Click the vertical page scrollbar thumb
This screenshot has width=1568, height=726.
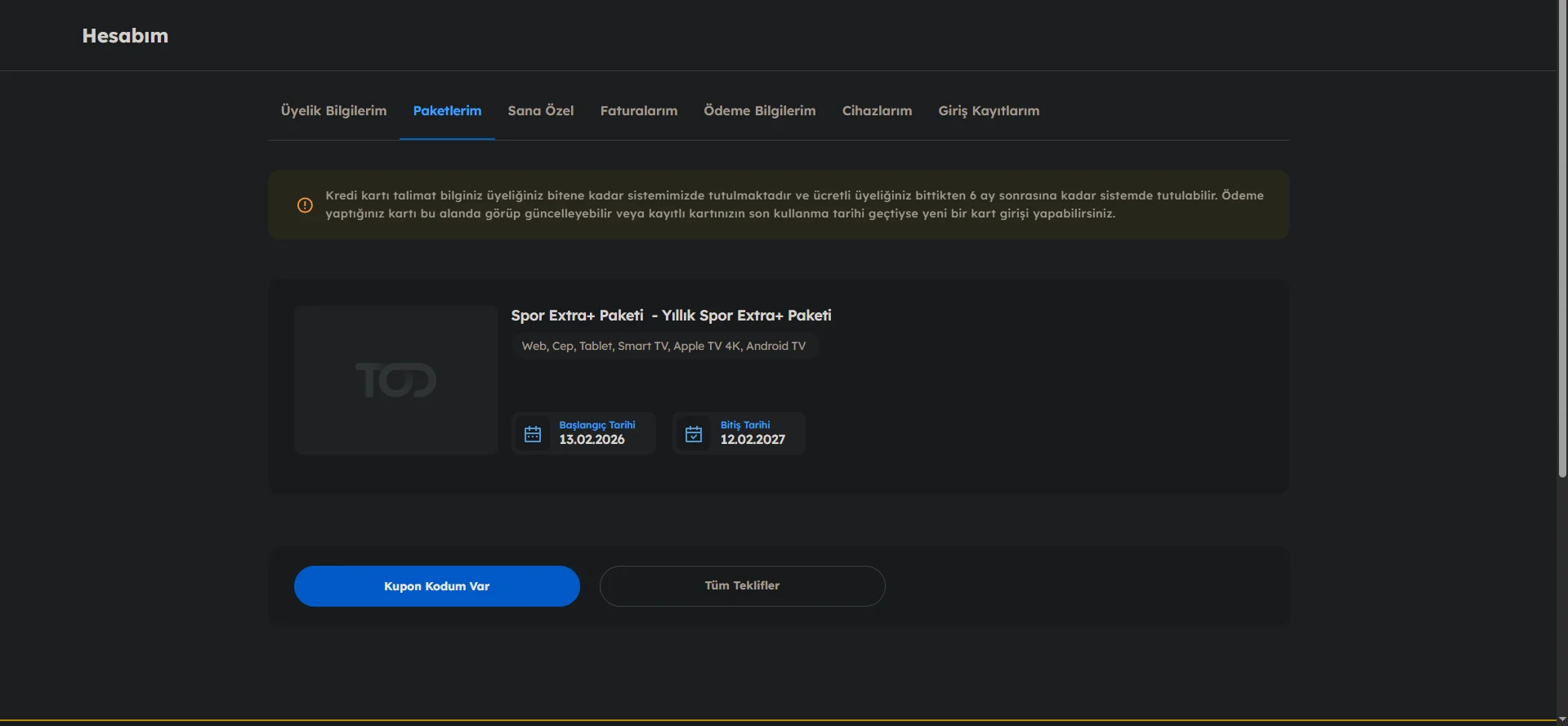[1562, 239]
